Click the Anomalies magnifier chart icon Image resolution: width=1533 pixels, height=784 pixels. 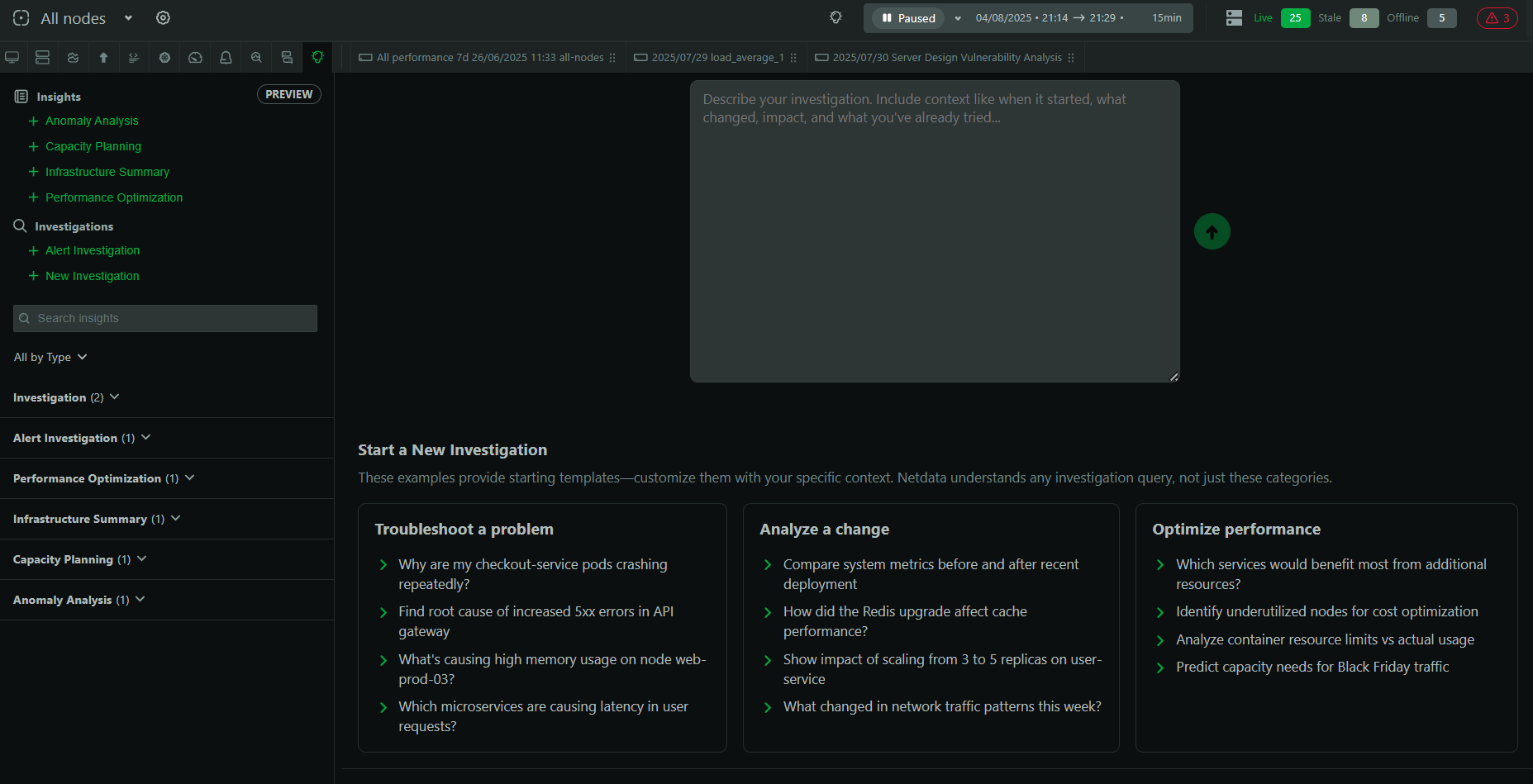[x=256, y=57]
